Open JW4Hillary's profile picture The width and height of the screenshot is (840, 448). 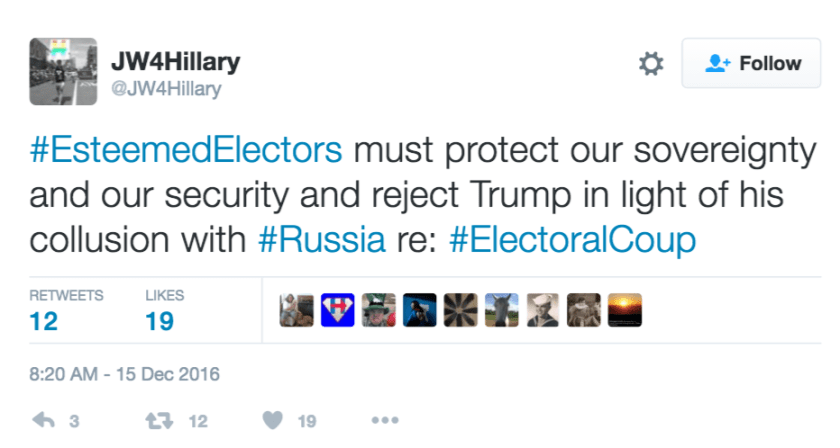point(63,72)
